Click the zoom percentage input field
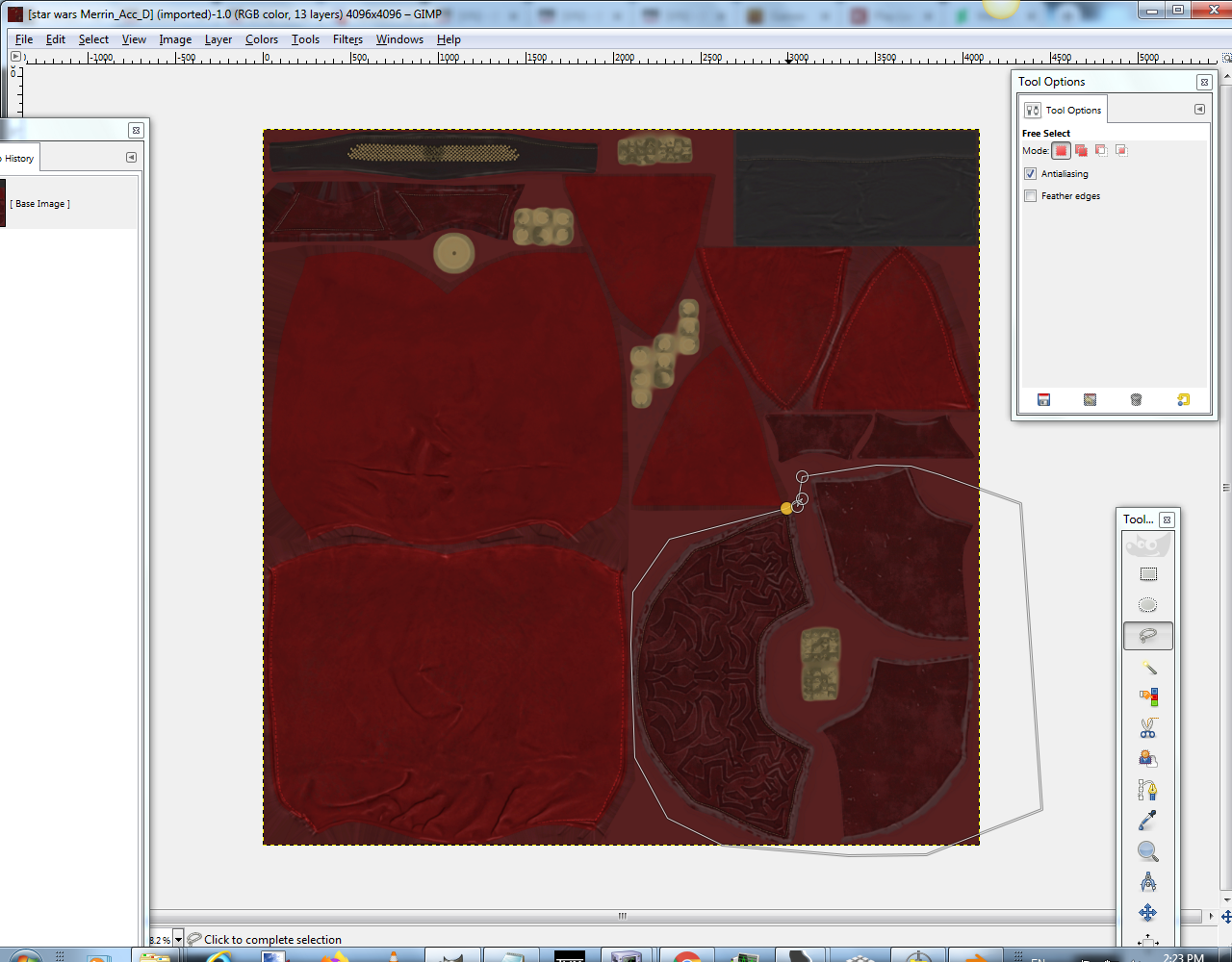This screenshot has height=962, width=1232. 160,940
